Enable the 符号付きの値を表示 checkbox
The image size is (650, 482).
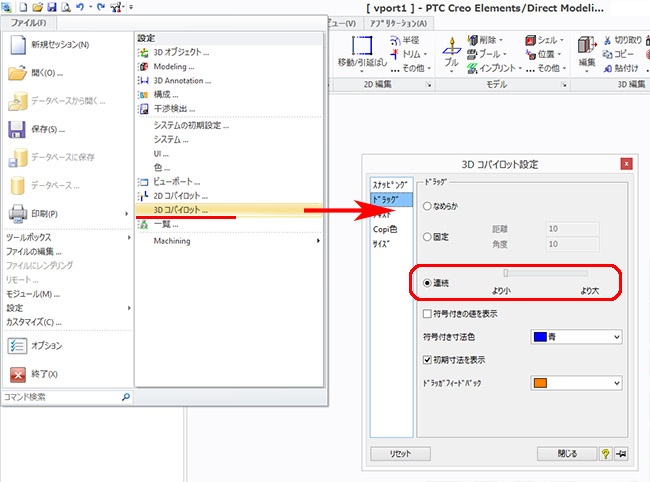pyautogui.click(x=428, y=314)
